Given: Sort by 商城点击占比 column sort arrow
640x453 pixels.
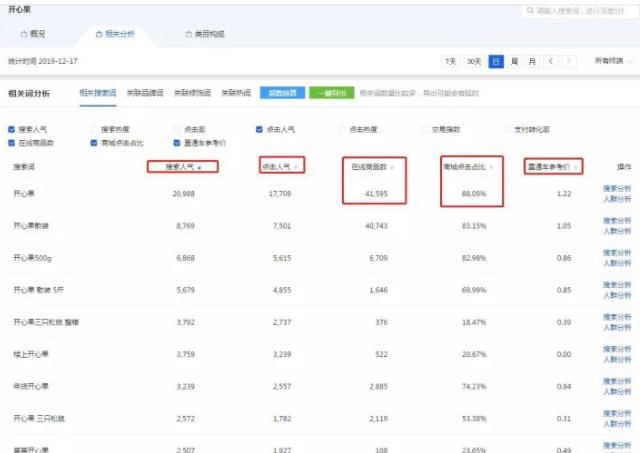Looking at the screenshot, I should point(491,167).
